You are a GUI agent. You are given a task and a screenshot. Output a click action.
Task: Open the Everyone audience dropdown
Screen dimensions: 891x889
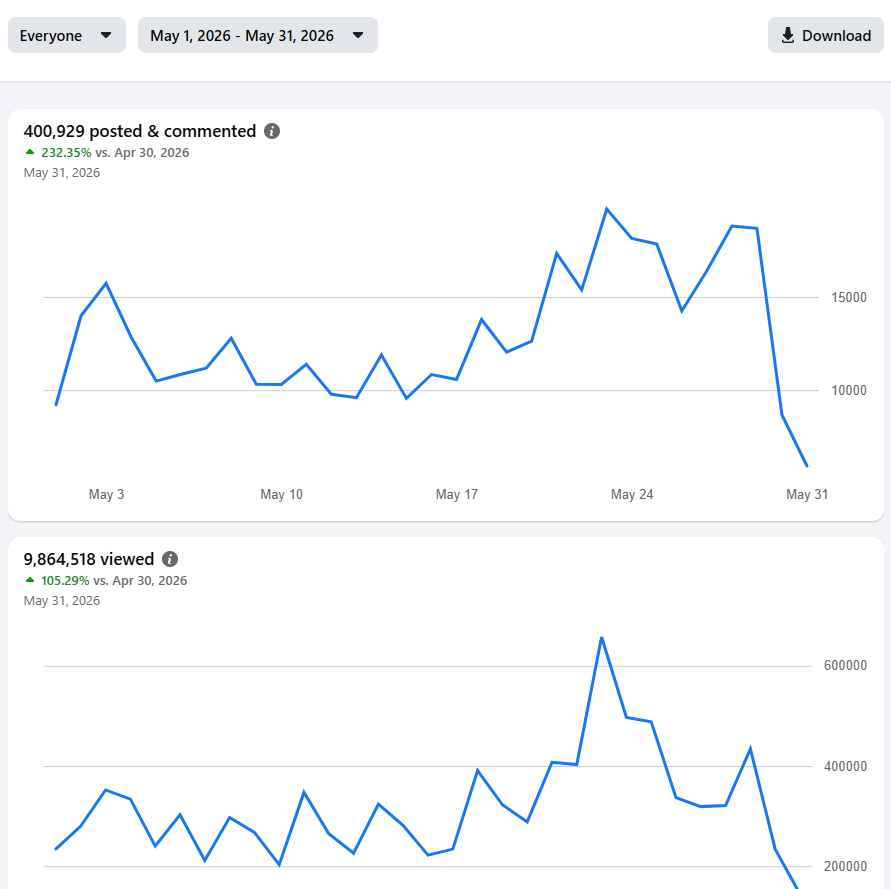point(66,35)
